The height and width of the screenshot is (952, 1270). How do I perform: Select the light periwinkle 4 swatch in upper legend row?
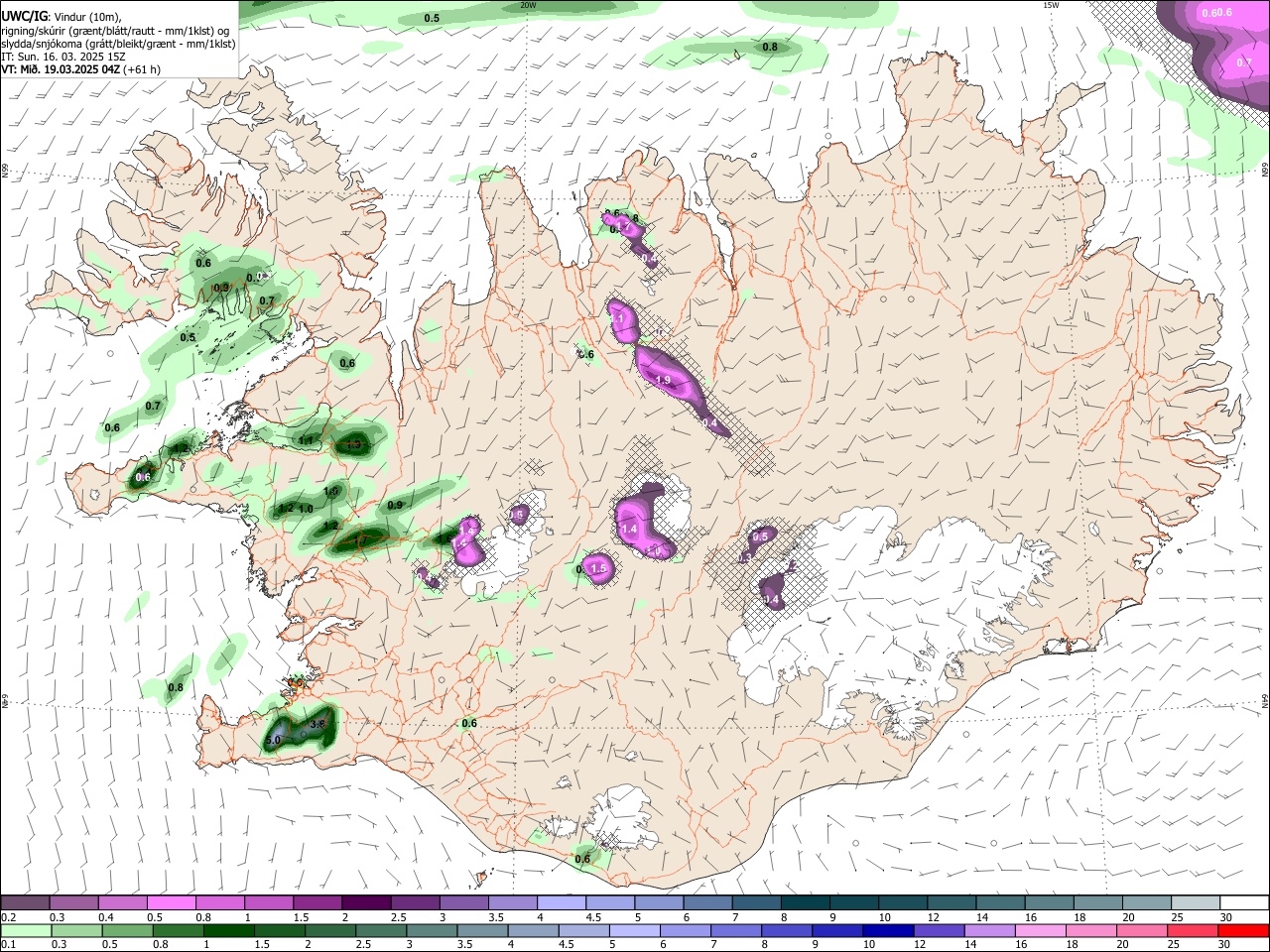(x=562, y=901)
